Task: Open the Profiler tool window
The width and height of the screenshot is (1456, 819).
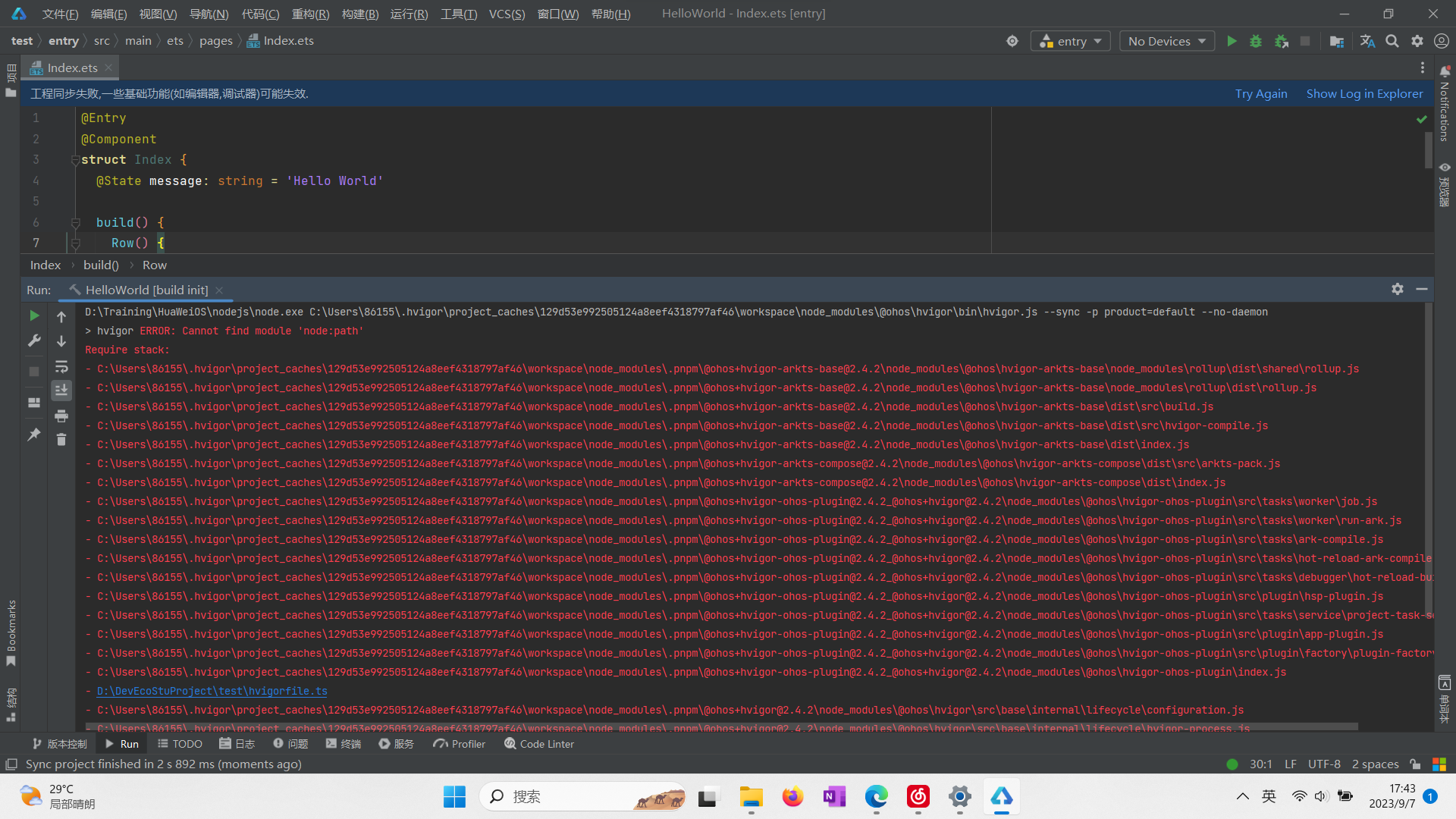Action: pos(460,744)
